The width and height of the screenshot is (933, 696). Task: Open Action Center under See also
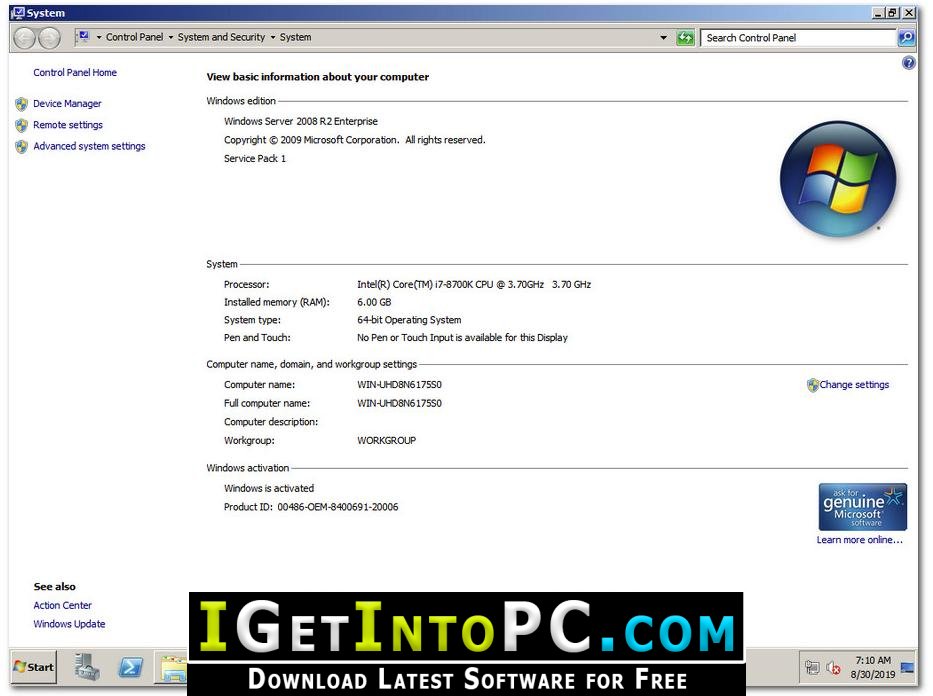click(x=62, y=606)
